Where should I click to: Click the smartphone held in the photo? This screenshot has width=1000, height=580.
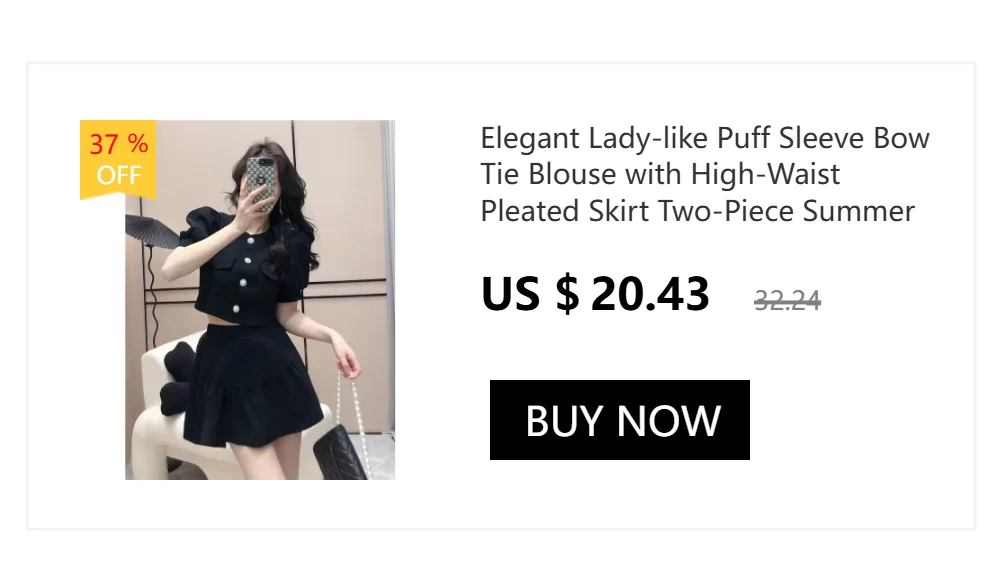[261, 184]
